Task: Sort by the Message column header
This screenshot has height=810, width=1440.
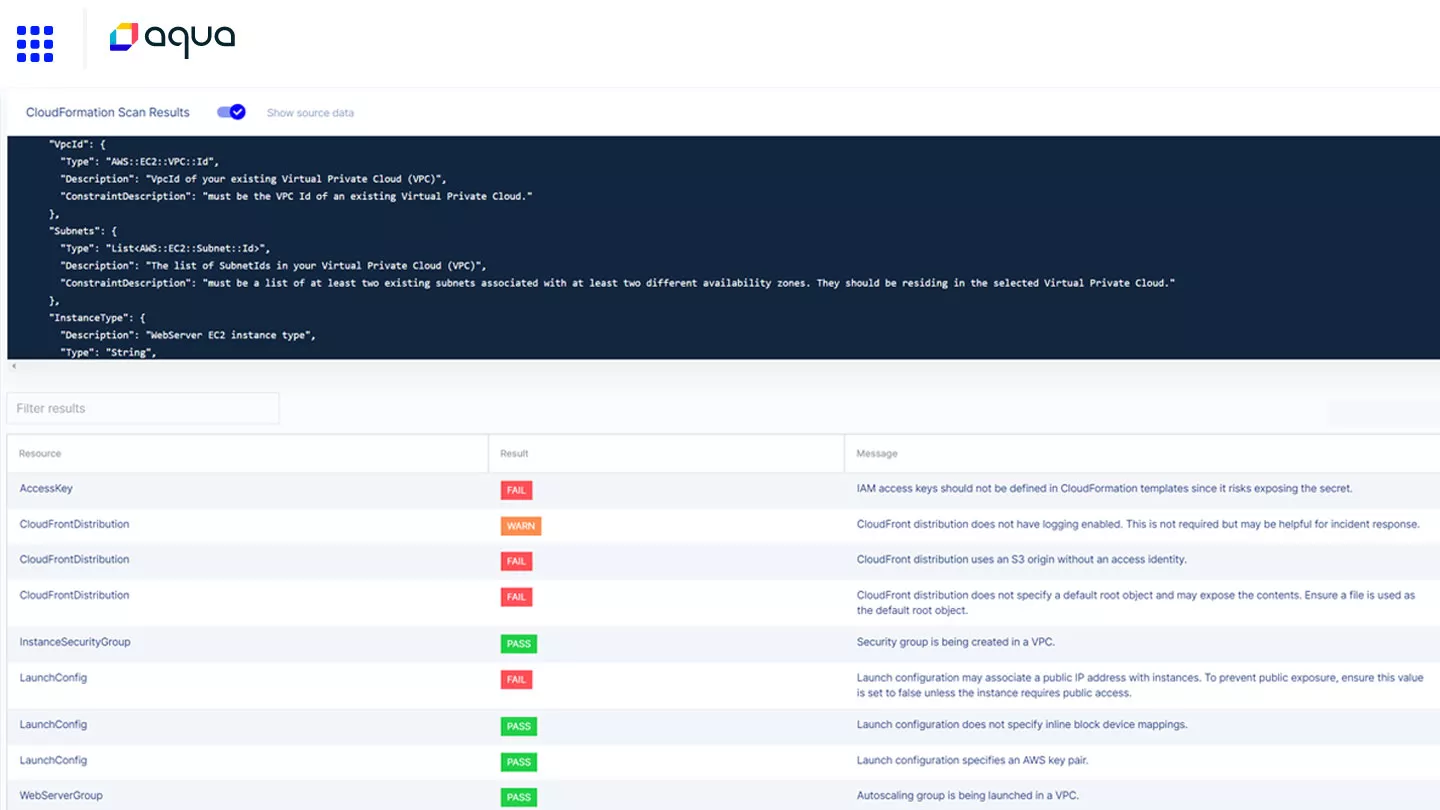Action: tap(878, 454)
